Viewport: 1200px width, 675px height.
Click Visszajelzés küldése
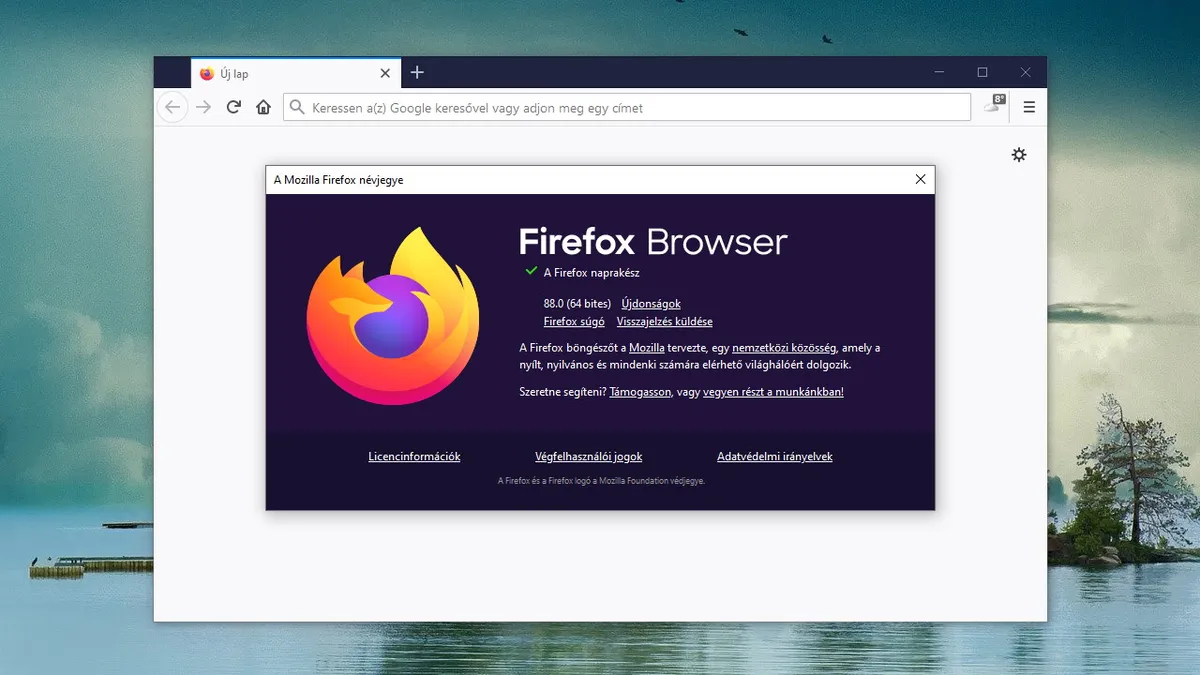point(665,321)
